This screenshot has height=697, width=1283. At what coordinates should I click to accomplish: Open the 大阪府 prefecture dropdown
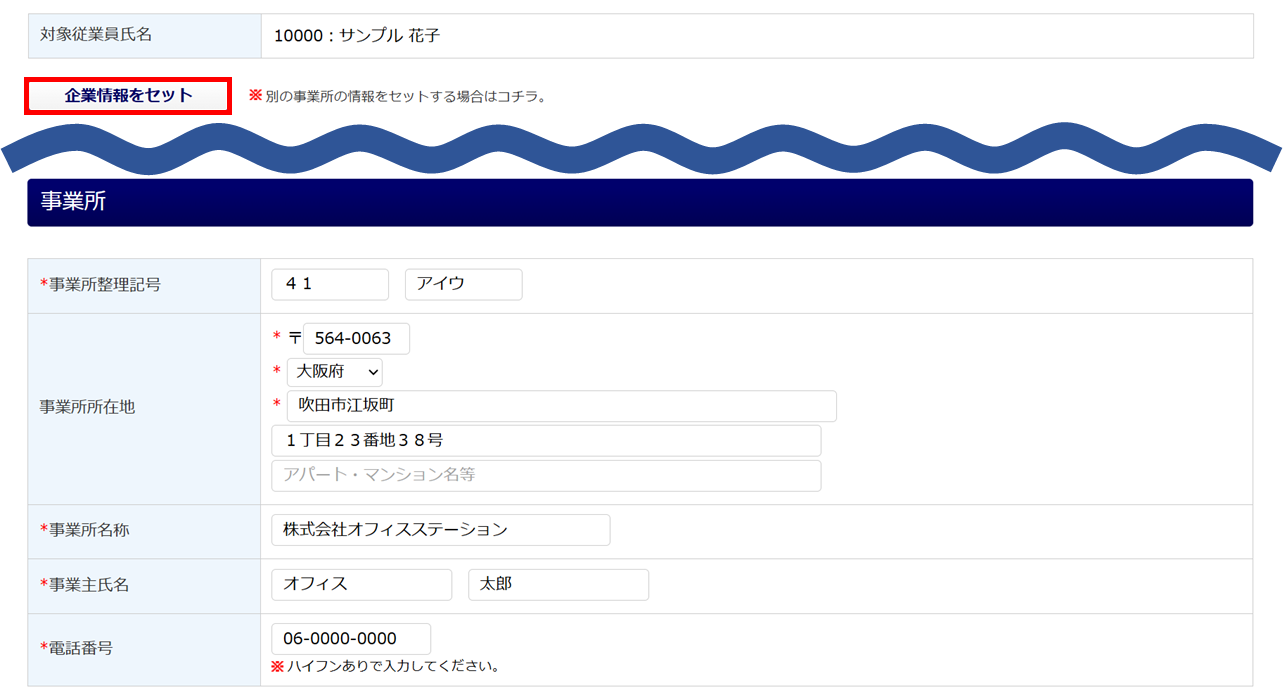[334, 372]
